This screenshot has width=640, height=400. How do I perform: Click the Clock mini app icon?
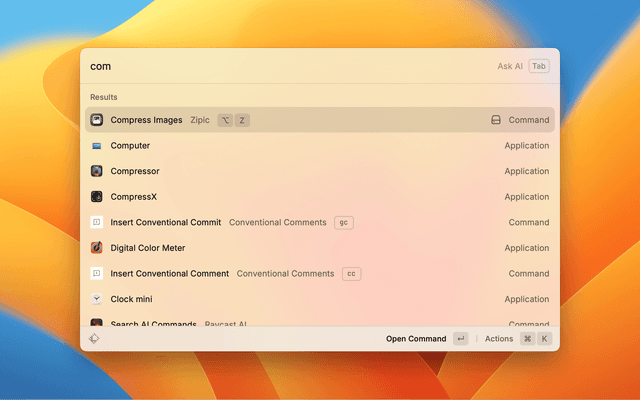pos(97,299)
